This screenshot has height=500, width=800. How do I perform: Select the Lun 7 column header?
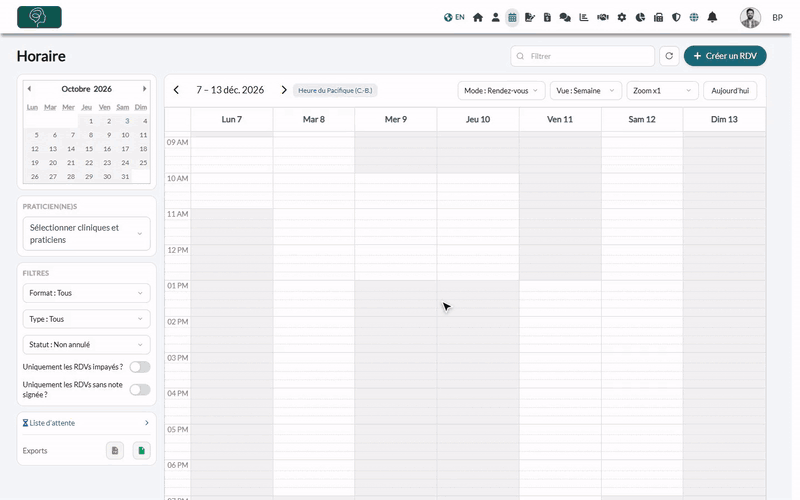click(232, 119)
